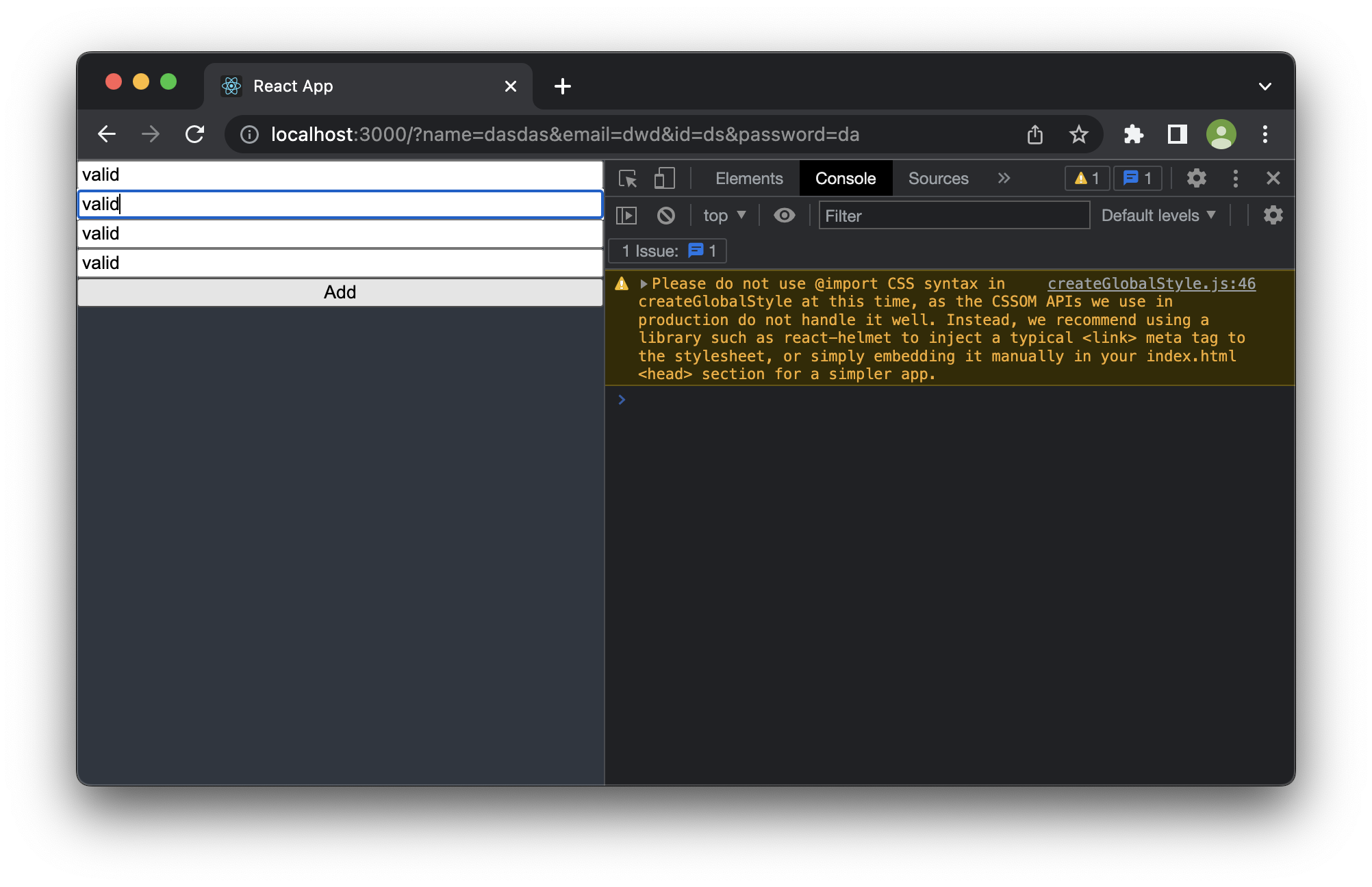Open the browser extensions puzzle icon
The image size is (1372, 887).
click(1134, 134)
